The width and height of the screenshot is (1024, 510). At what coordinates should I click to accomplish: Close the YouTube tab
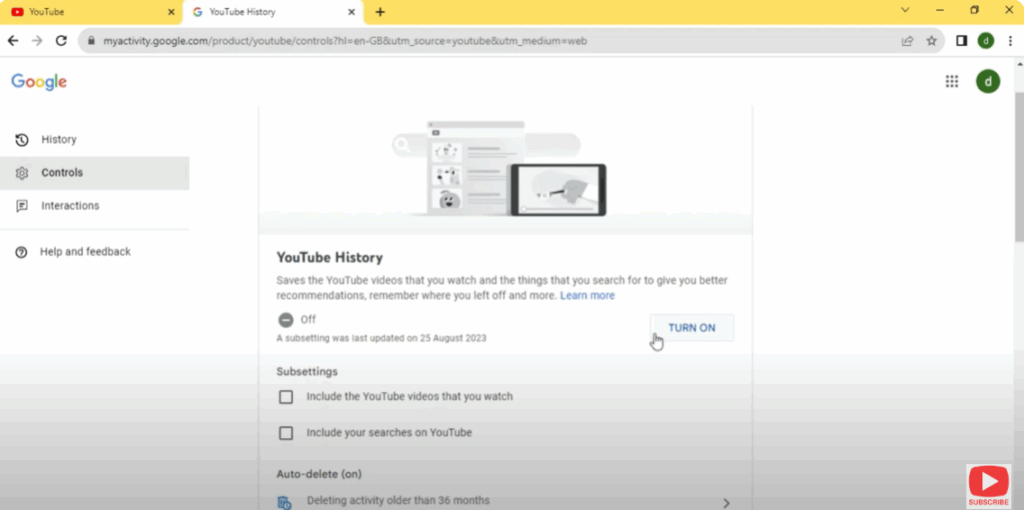[x=171, y=12]
